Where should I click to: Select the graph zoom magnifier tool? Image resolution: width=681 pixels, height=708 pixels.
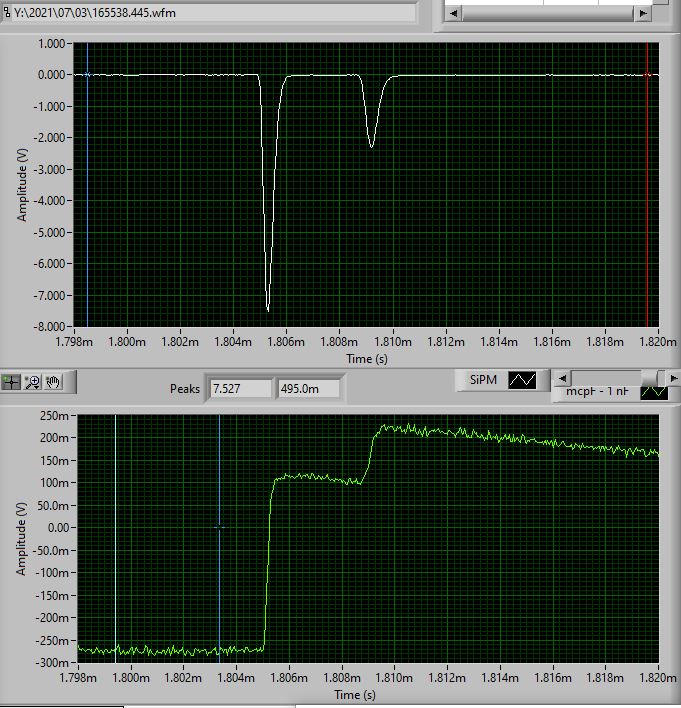[x=32, y=382]
